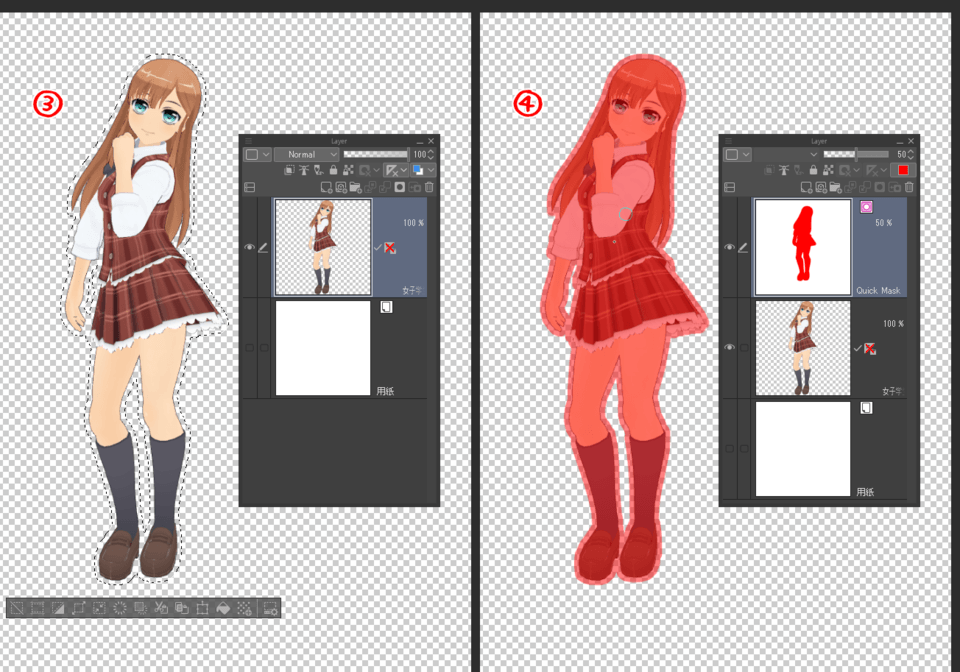Screen dimensions: 960x672
Task: Hide the Quick Mask layer via eye icon
Action: (729, 247)
